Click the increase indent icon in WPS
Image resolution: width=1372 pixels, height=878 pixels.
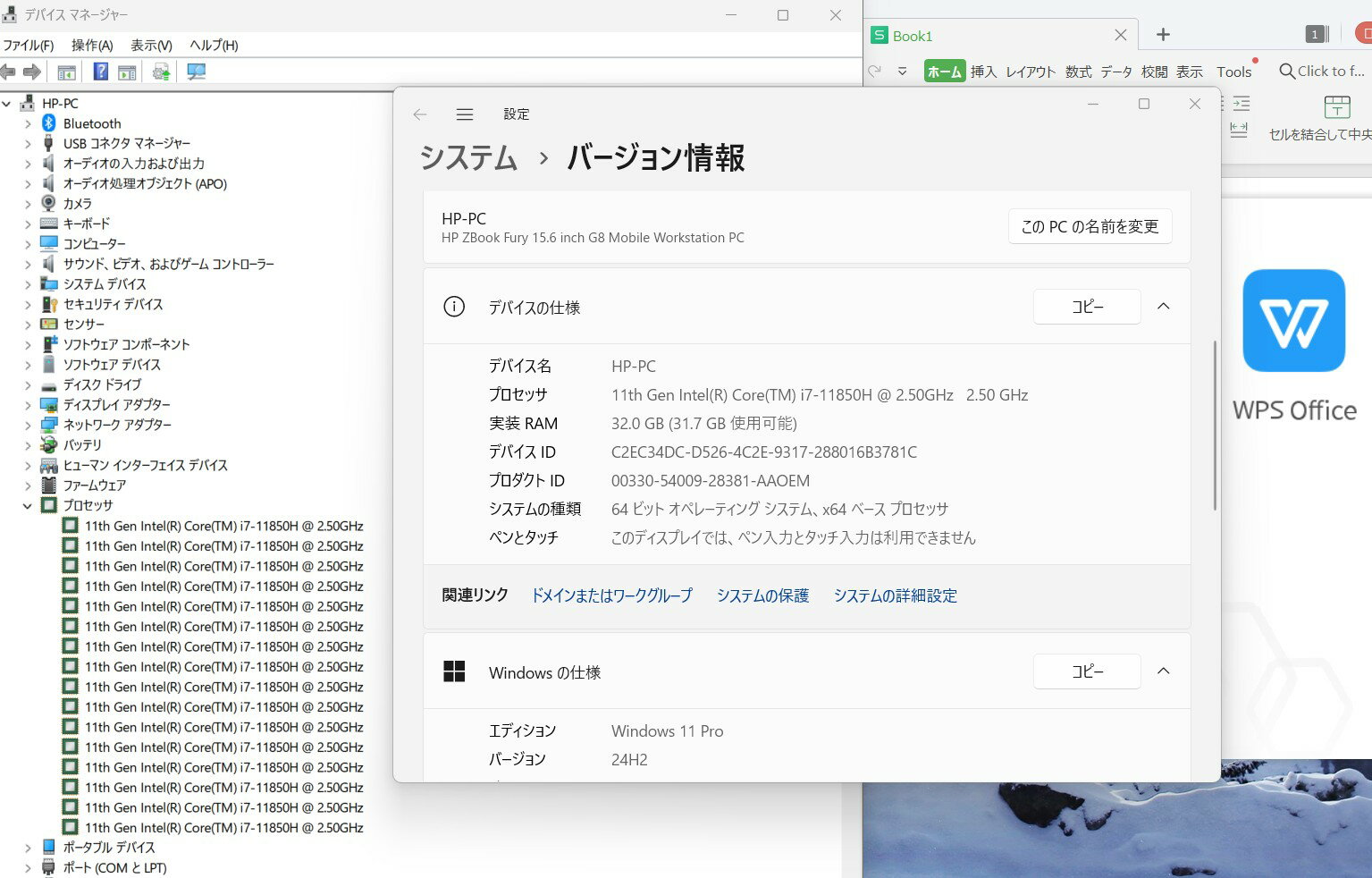pyautogui.click(x=1241, y=104)
